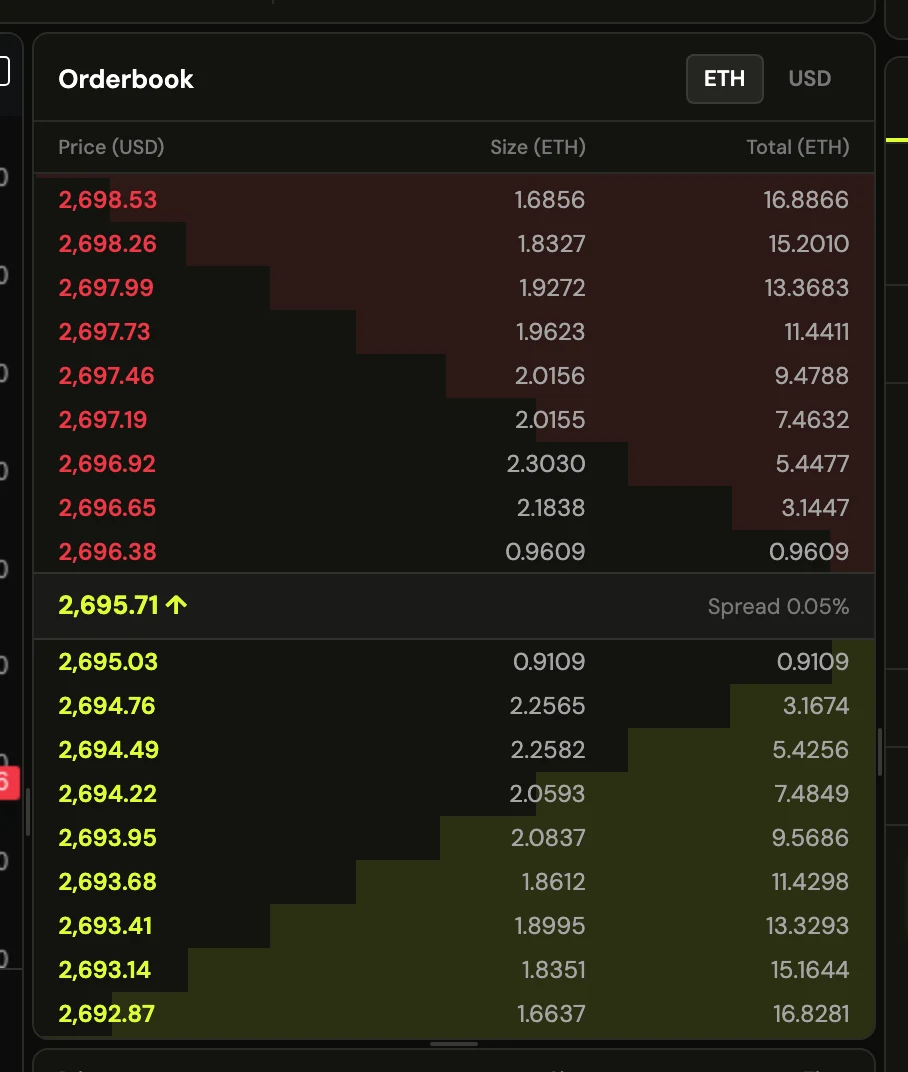908x1072 pixels.
Task: Select the ask price 2,697.19
Action: [103, 420]
